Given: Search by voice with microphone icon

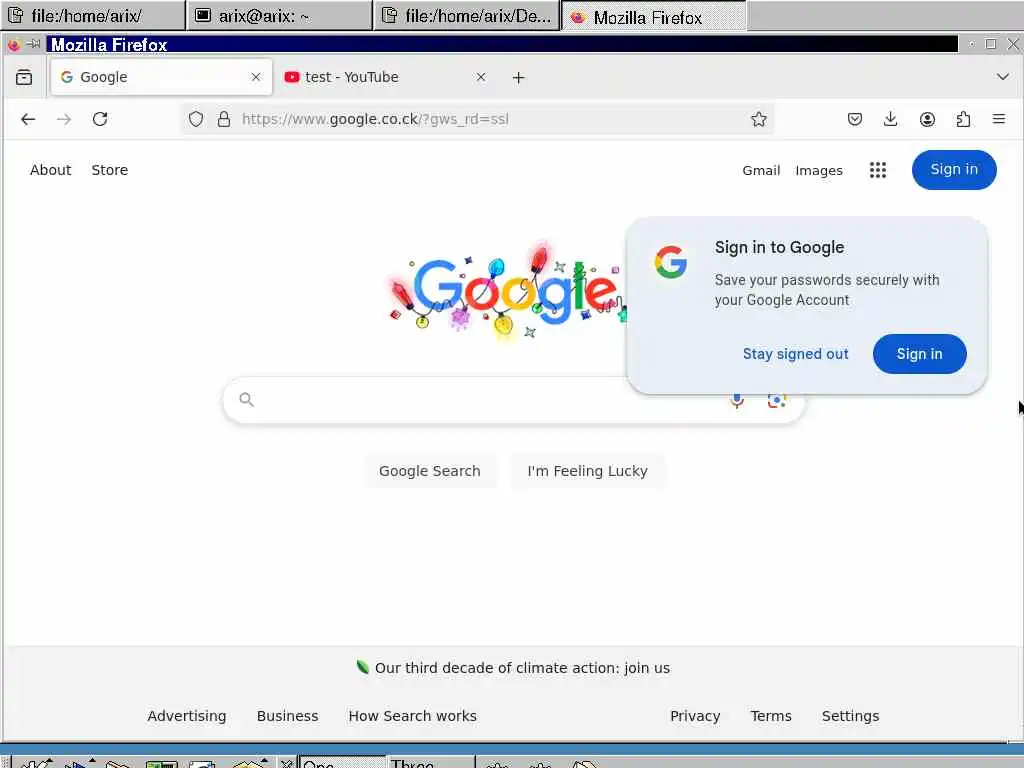Looking at the screenshot, I should 737,400.
